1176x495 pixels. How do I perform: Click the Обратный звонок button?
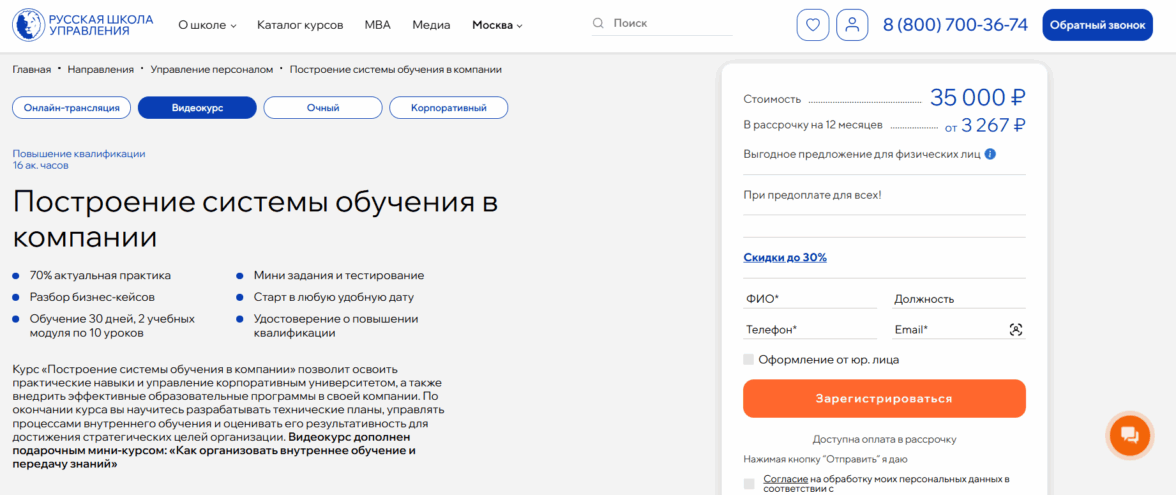click(1097, 25)
